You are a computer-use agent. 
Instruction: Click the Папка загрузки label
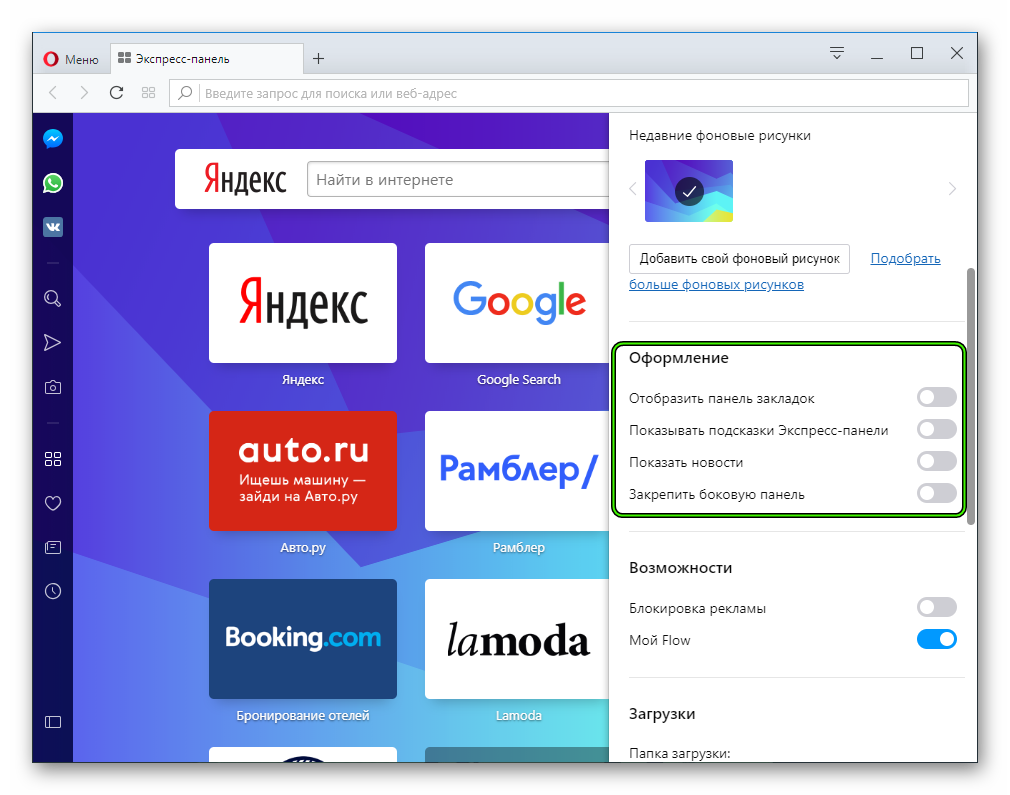click(x=680, y=753)
